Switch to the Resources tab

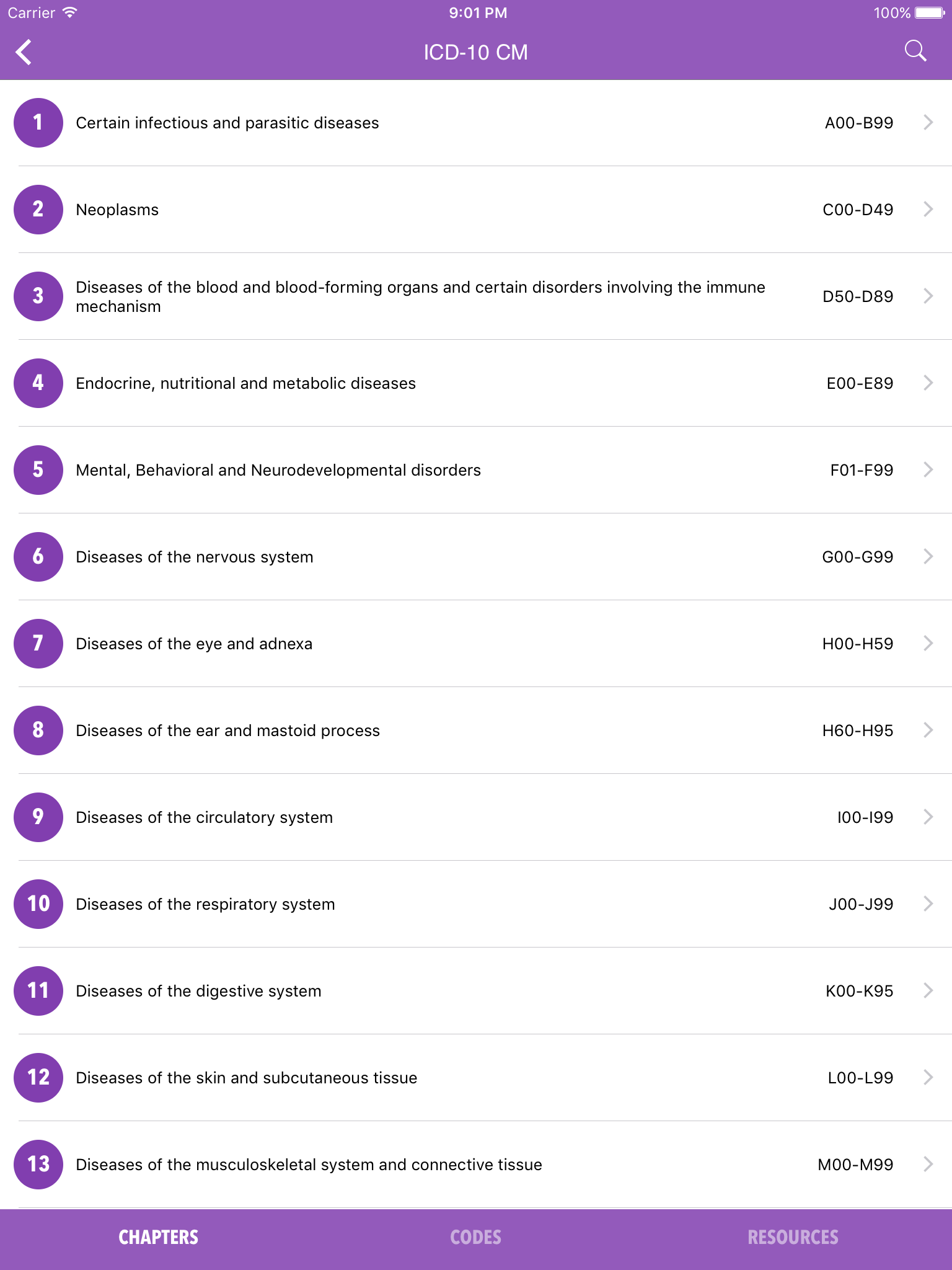click(x=793, y=1236)
